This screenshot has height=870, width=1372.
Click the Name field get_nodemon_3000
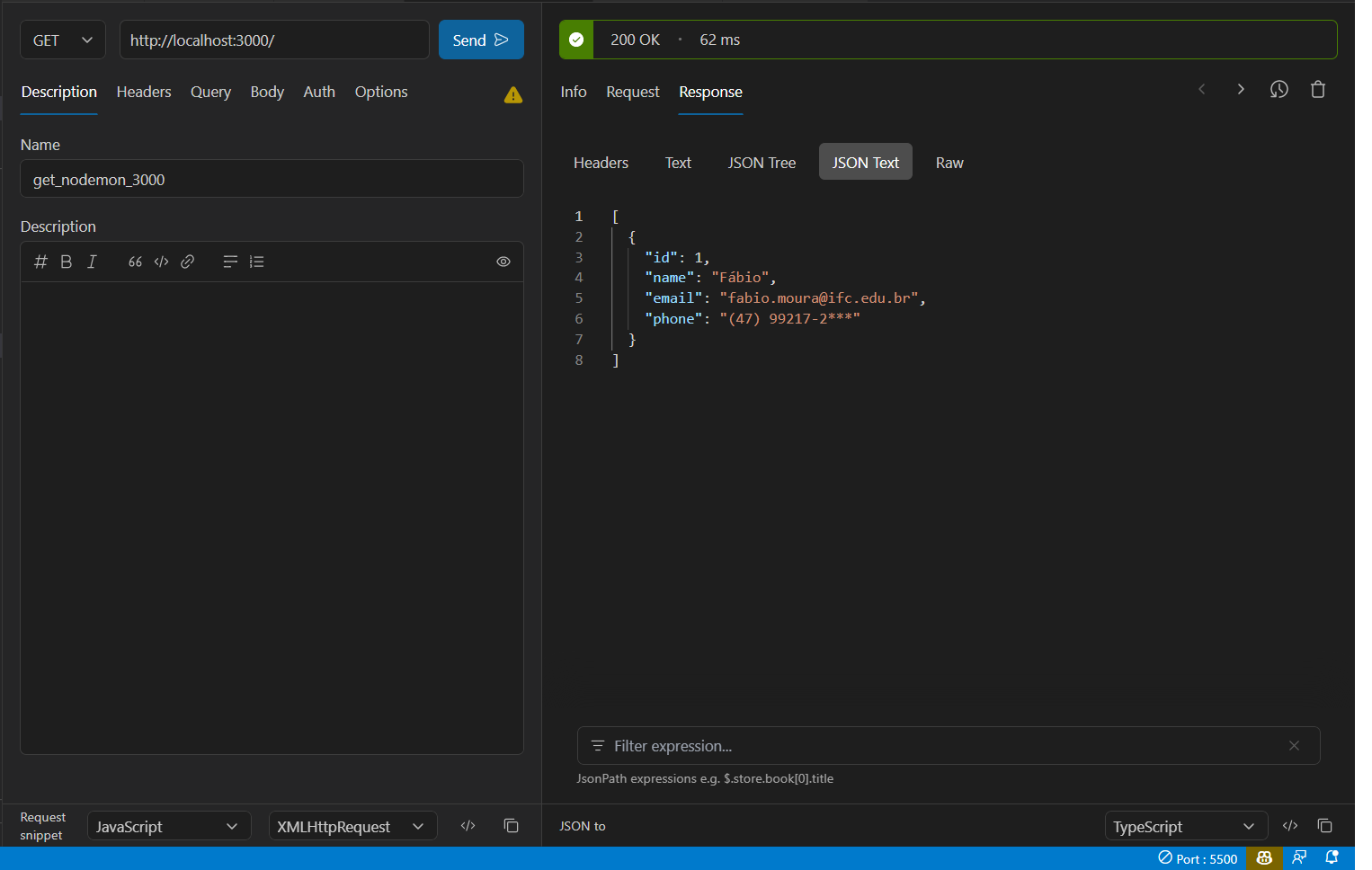[272, 179]
